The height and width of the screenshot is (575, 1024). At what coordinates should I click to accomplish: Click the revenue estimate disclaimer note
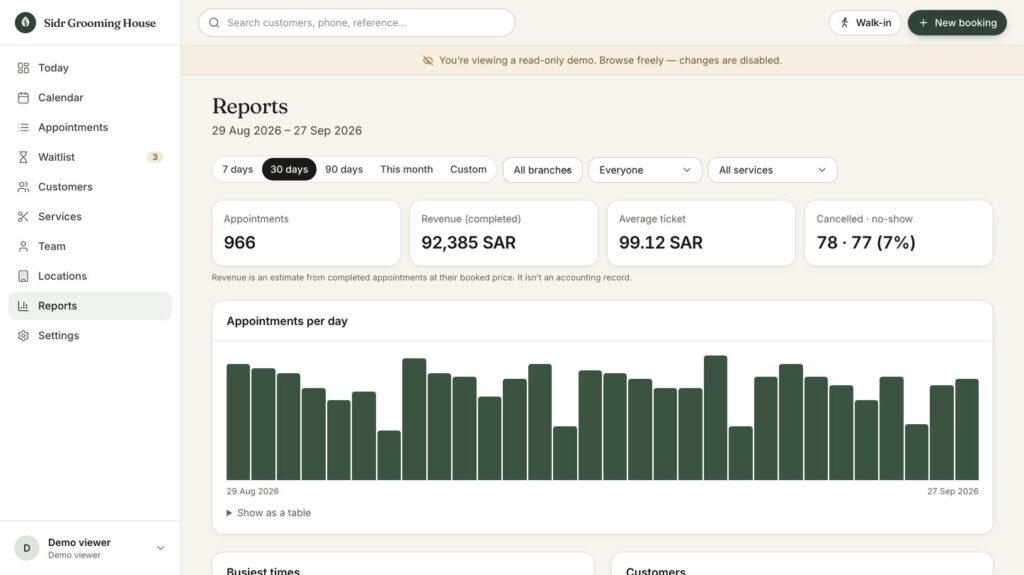tap(421, 278)
